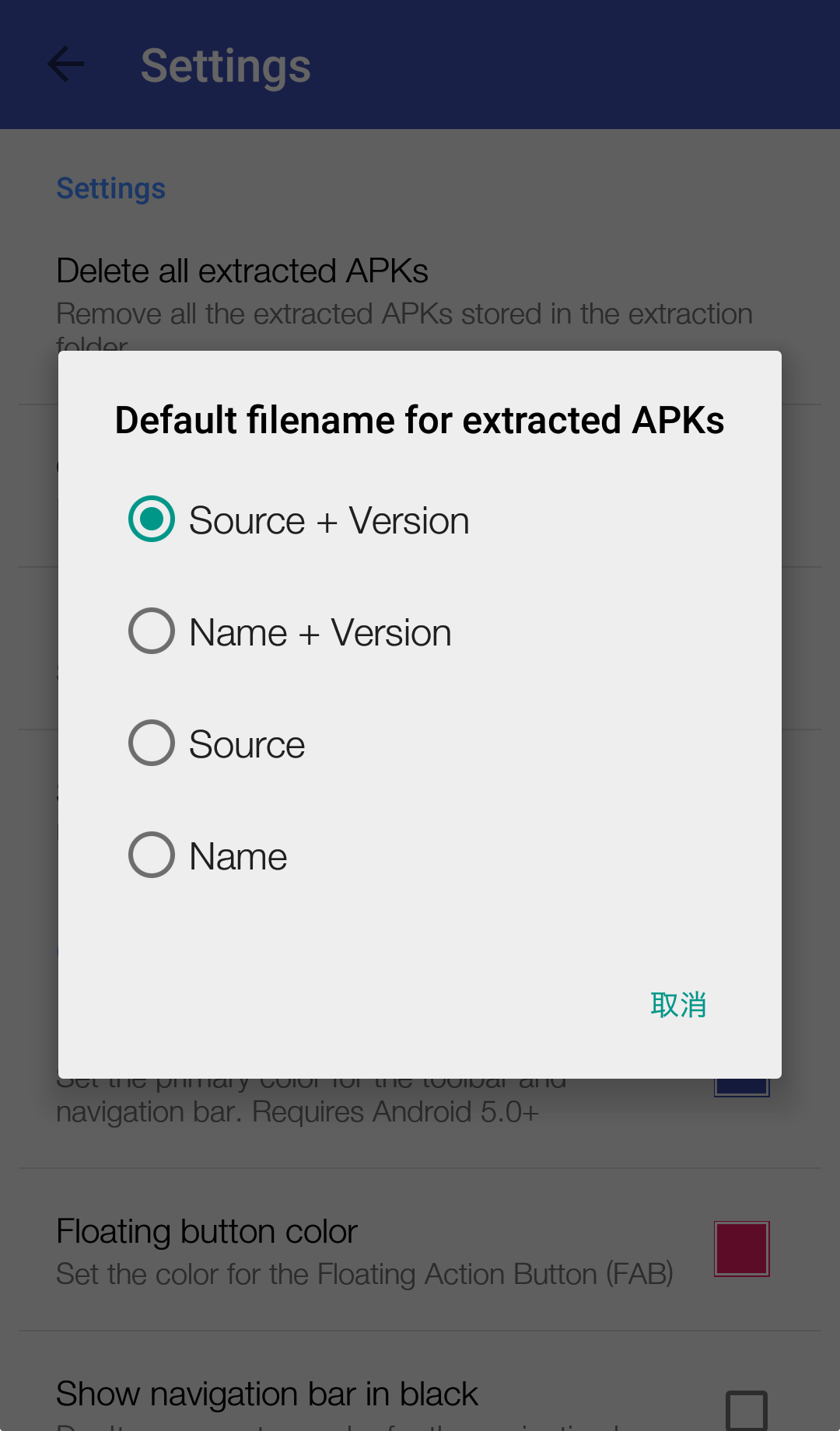Click the Settings title in the top bar
Image resolution: width=840 pixels, height=1431 pixels.
tap(226, 66)
